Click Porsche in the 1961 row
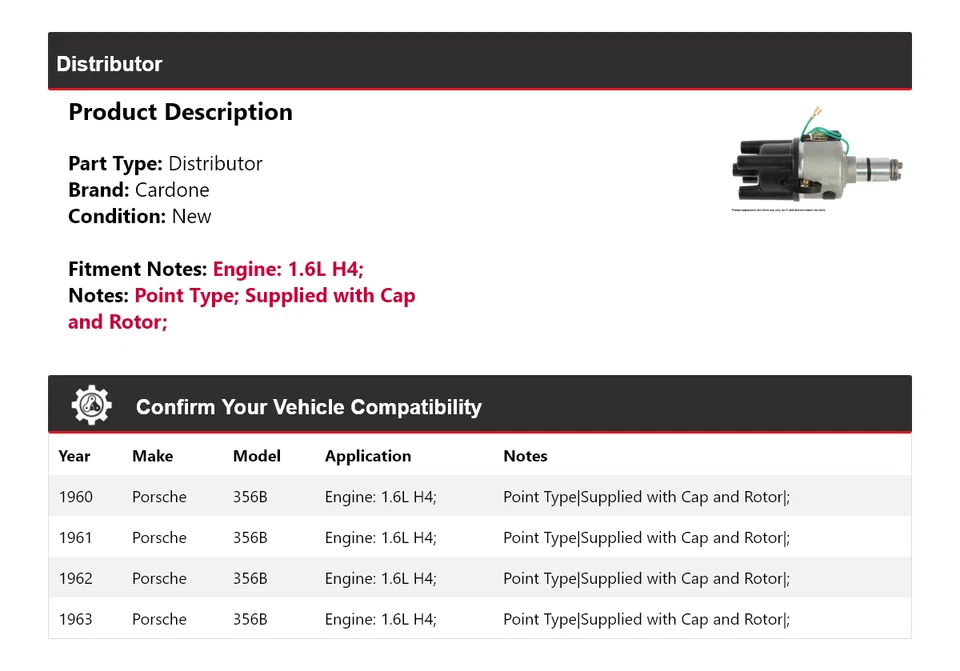 coord(159,538)
